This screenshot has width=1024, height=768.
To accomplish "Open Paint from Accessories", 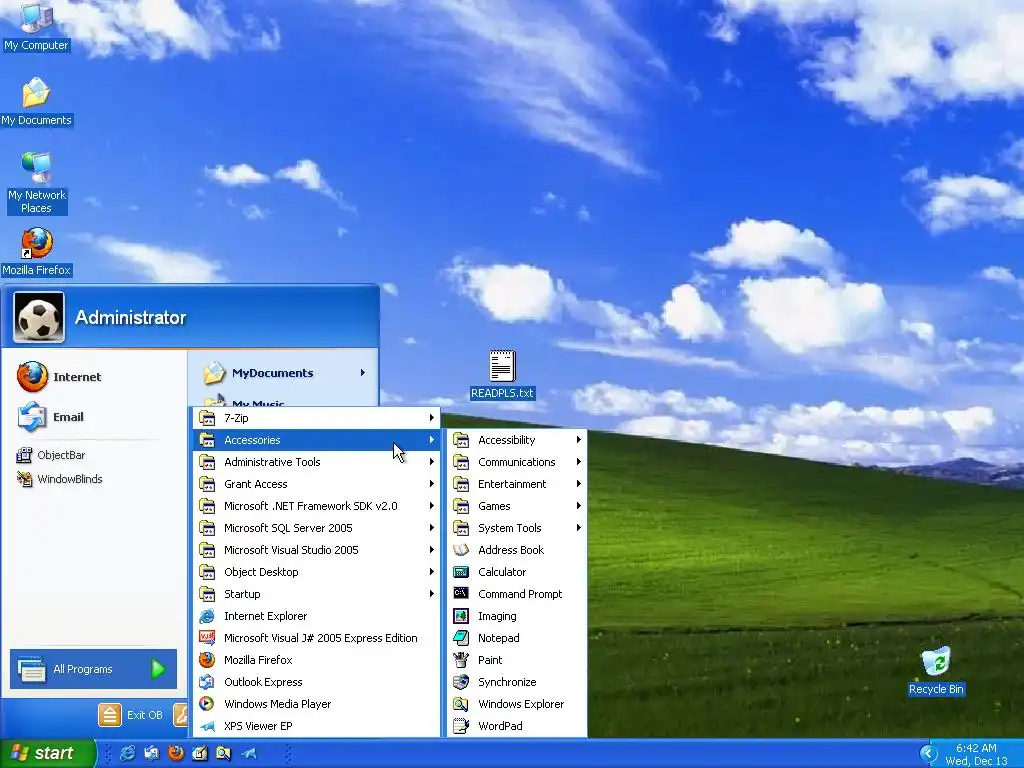I will pyautogui.click(x=517, y=660).
